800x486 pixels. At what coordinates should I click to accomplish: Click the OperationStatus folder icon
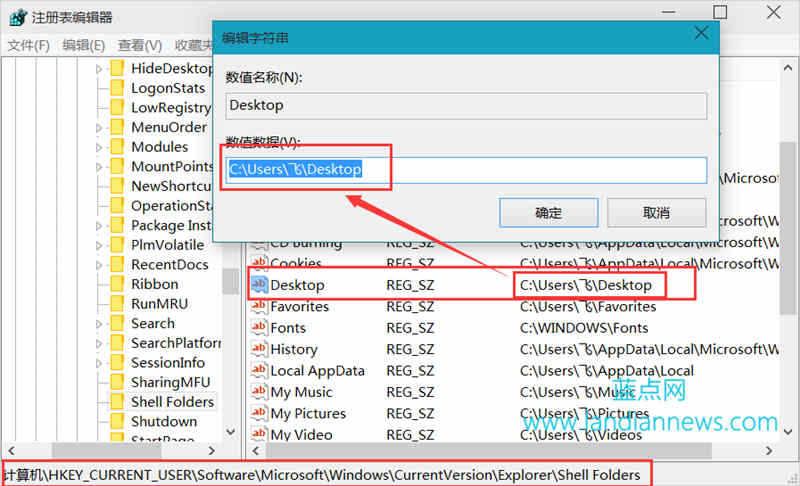coord(117,206)
